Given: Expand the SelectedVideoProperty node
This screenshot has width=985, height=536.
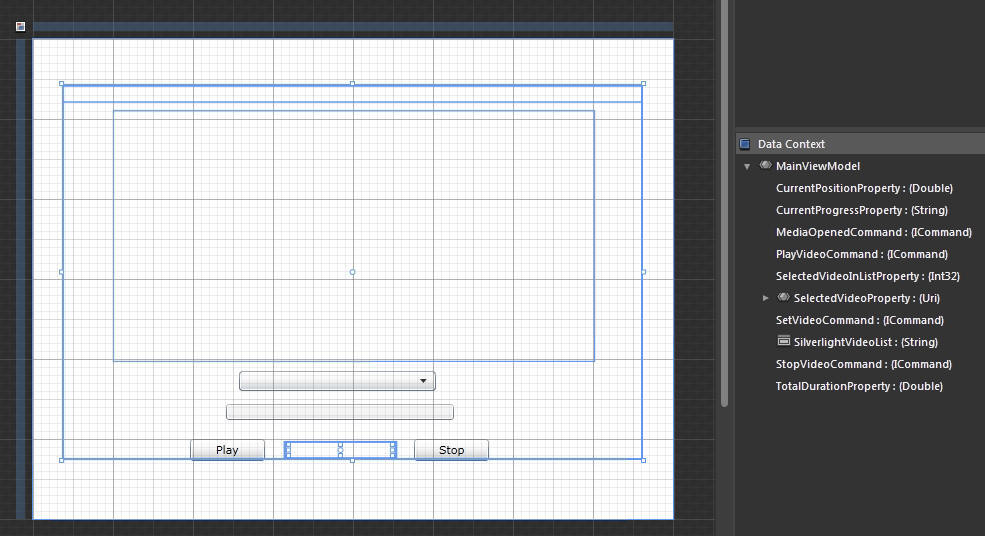Looking at the screenshot, I should point(765,298).
